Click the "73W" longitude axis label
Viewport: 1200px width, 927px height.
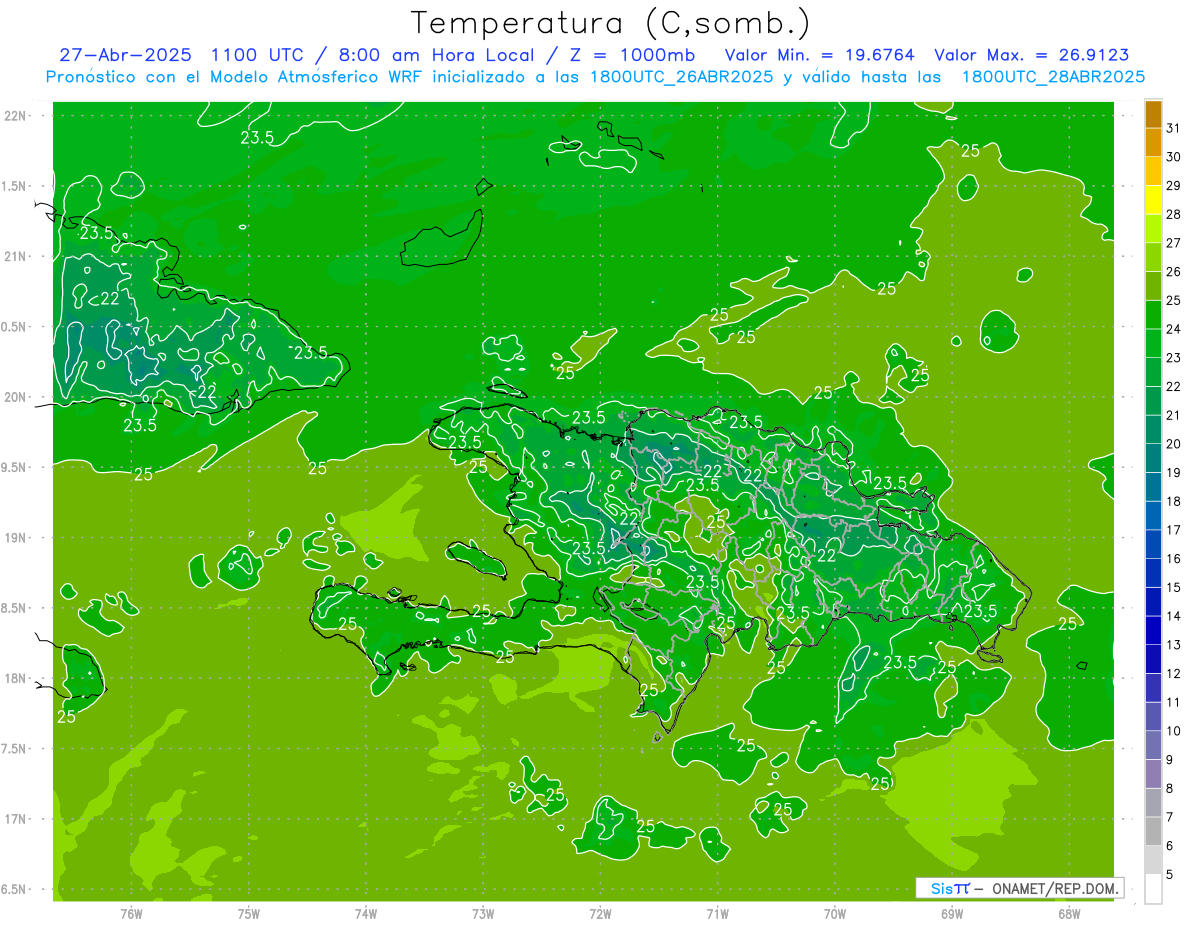pyautogui.click(x=483, y=913)
